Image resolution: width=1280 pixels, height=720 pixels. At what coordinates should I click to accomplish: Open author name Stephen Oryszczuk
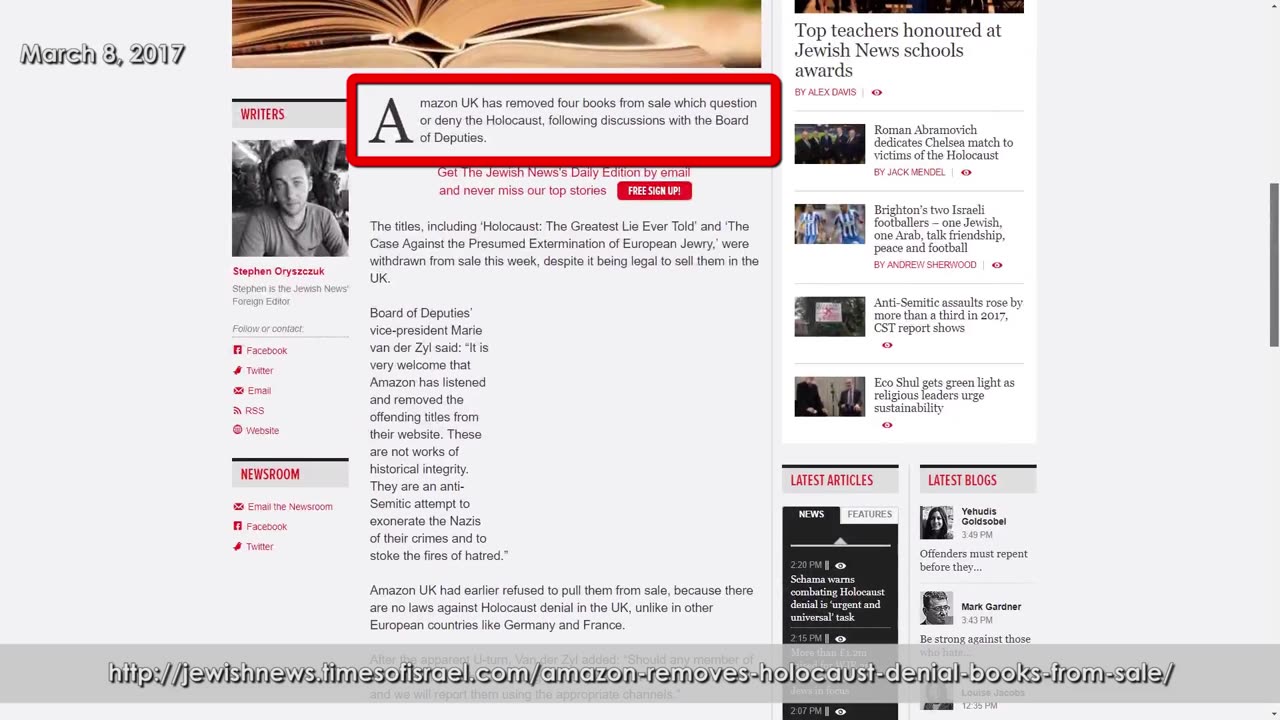[278, 271]
